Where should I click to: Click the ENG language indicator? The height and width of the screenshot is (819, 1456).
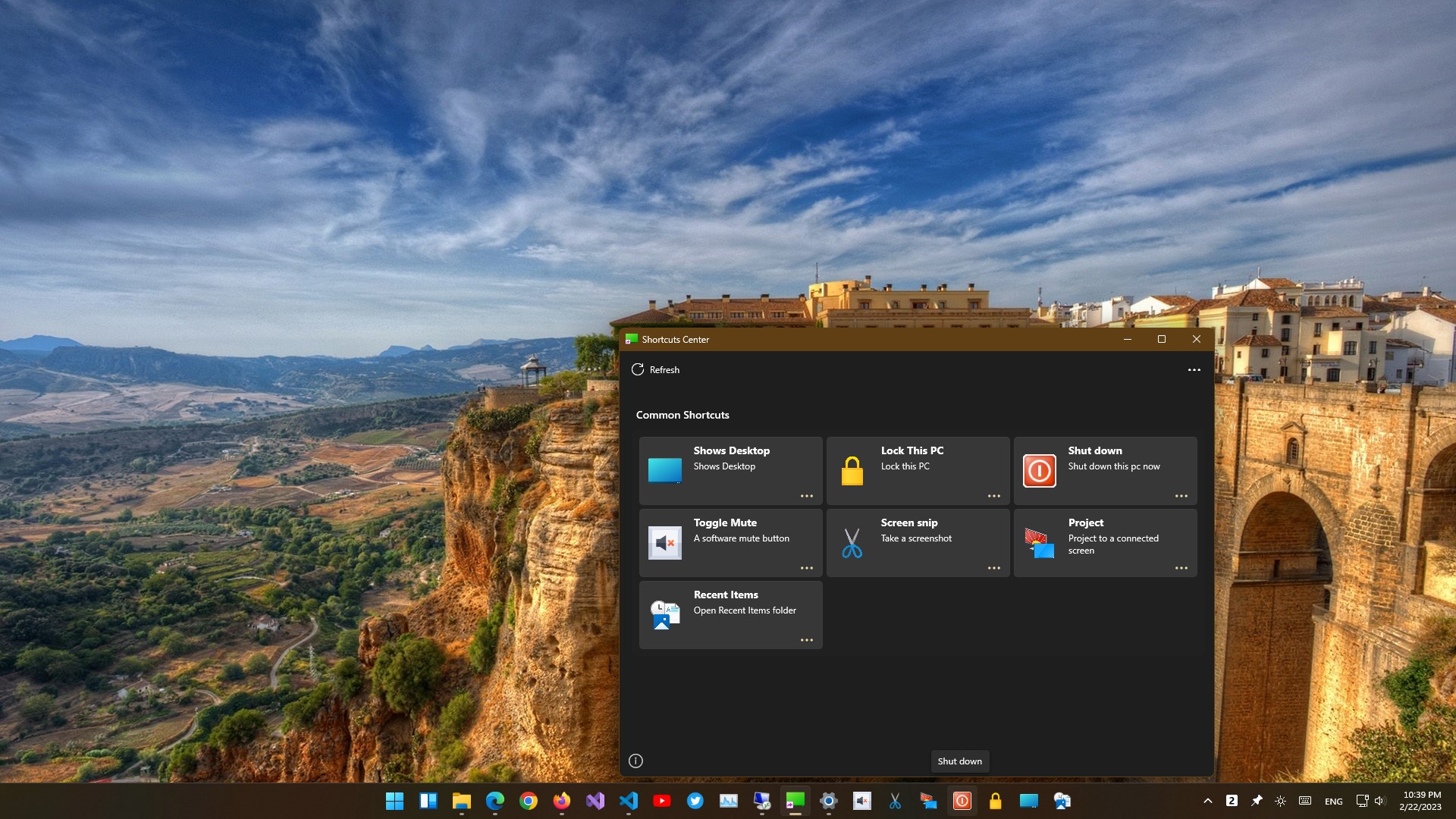pyautogui.click(x=1333, y=802)
